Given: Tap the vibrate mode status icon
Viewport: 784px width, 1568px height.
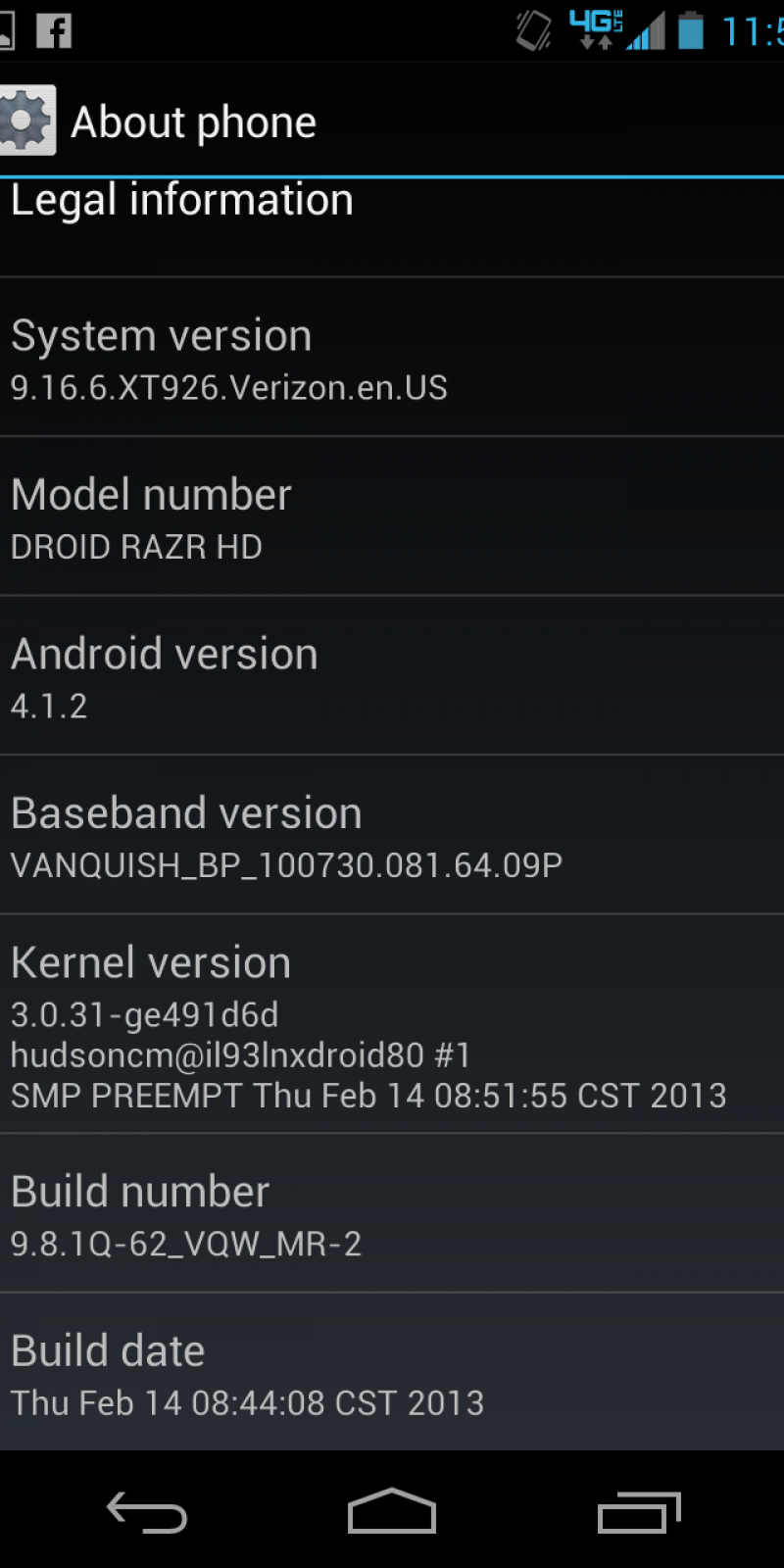Looking at the screenshot, I should 534,30.
